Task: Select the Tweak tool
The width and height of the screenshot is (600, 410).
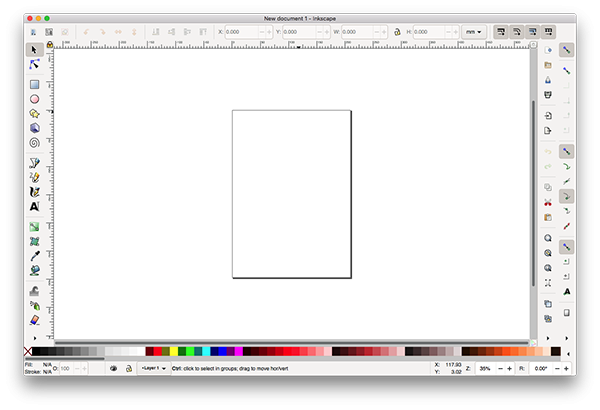Action: [34, 291]
